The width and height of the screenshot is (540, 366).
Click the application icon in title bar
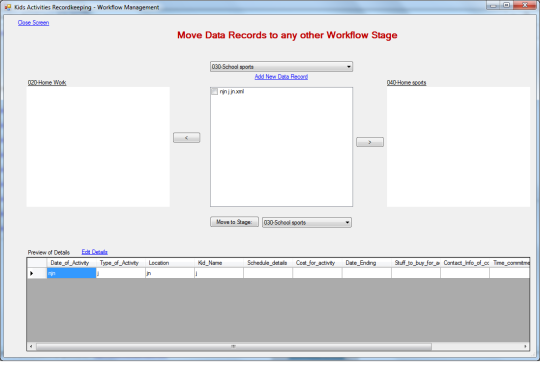coord(8,7)
